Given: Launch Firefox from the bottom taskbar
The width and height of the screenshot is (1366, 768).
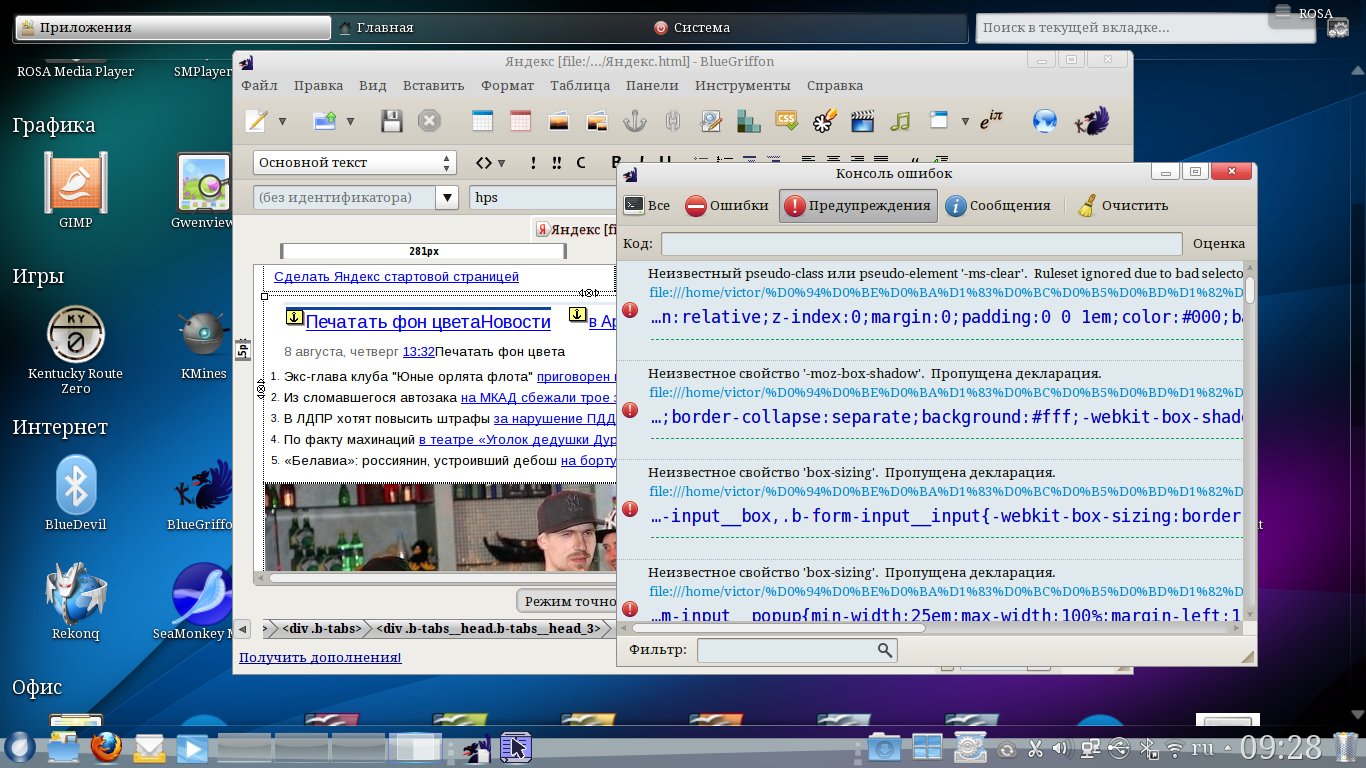Looking at the screenshot, I should 105,748.
